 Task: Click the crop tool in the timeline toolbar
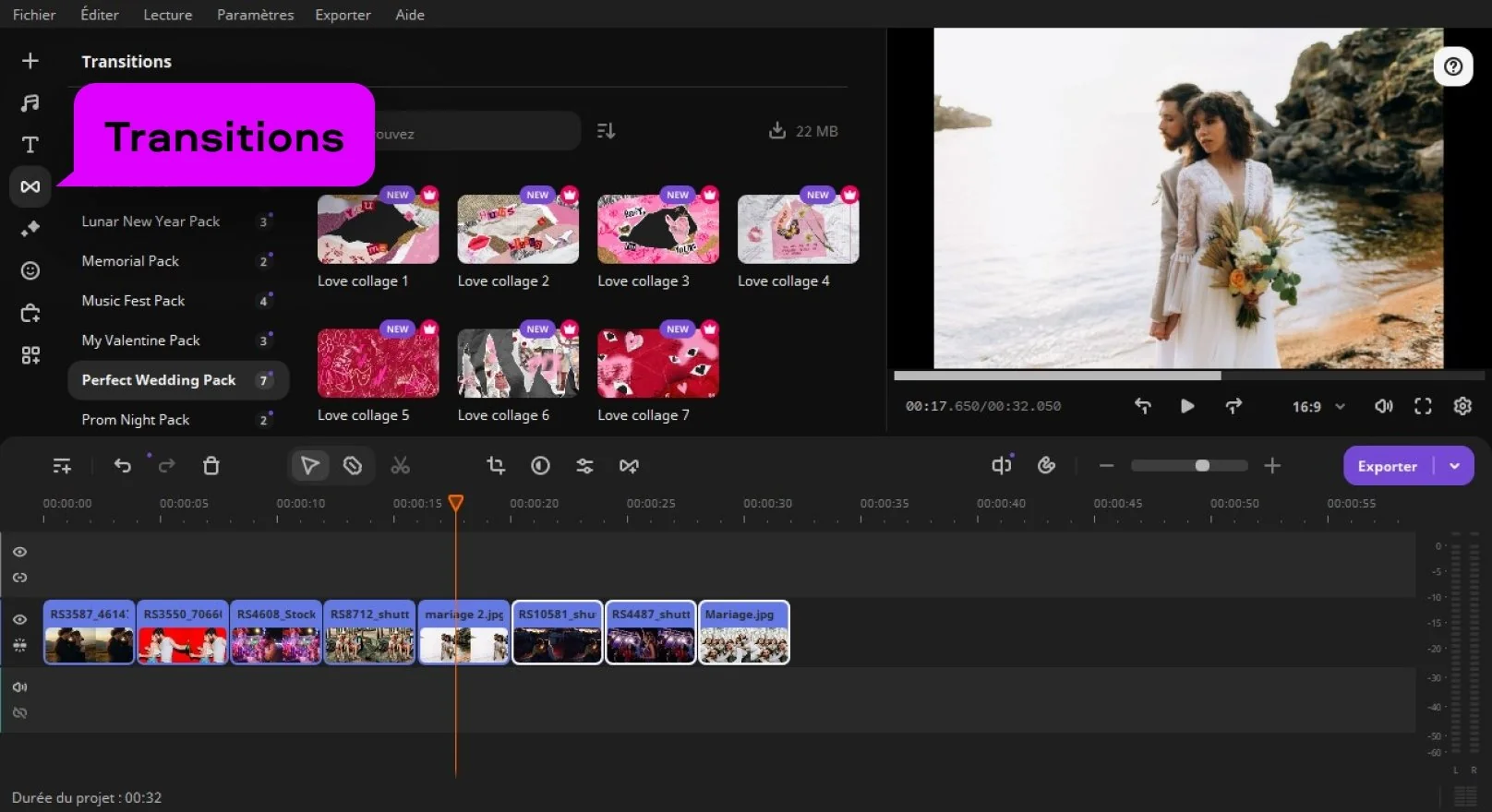click(x=496, y=466)
